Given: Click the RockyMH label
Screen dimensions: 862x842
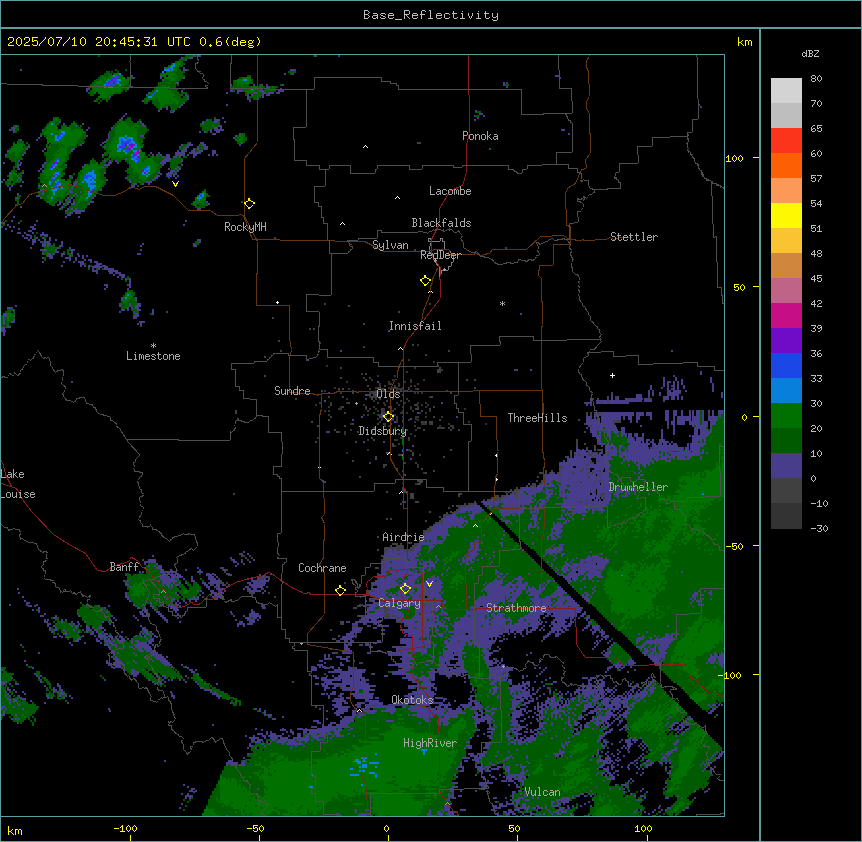Looking at the screenshot, I should (245, 227).
